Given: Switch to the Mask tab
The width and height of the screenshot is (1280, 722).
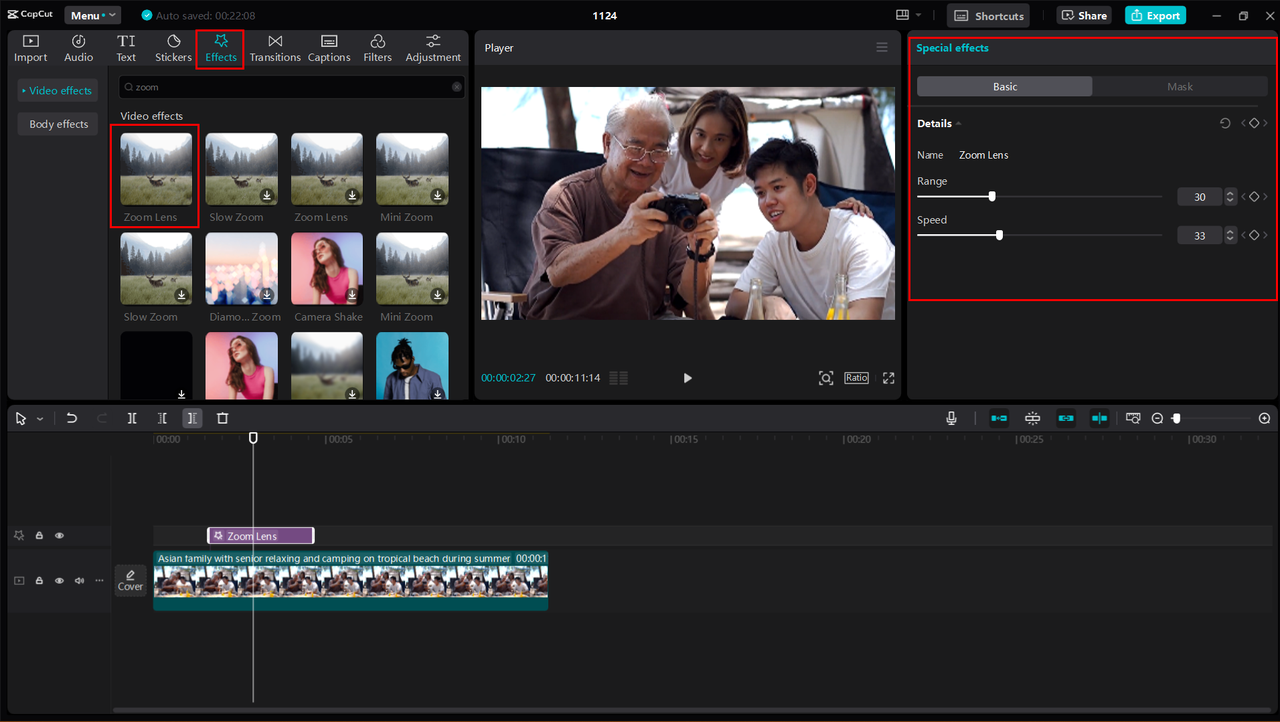Looking at the screenshot, I should [x=1180, y=86].
